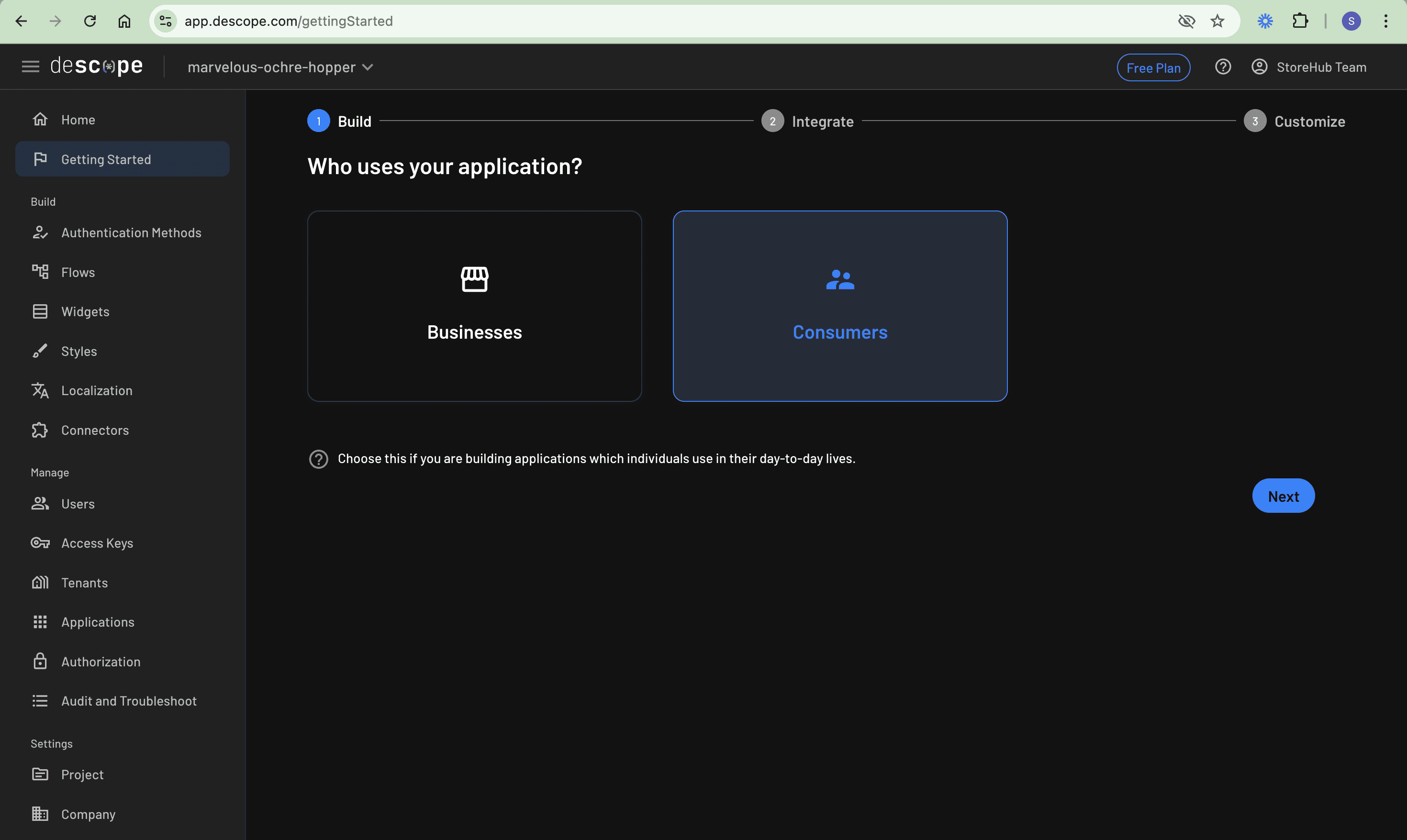This screenshot has width=1407, height=840.
Task: Open Chrome three-dot menu
Action: click(1385, 22)
